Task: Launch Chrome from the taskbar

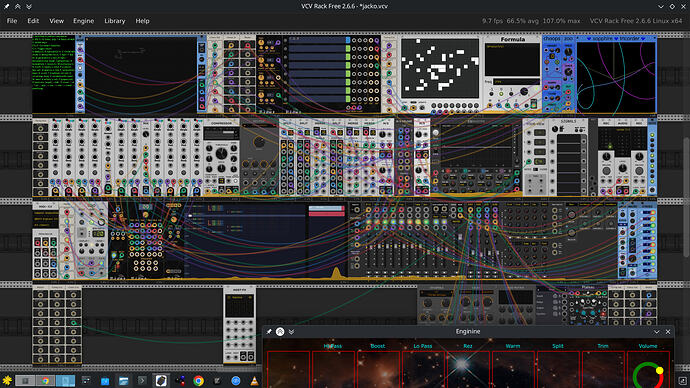Action: click(198, 381)
